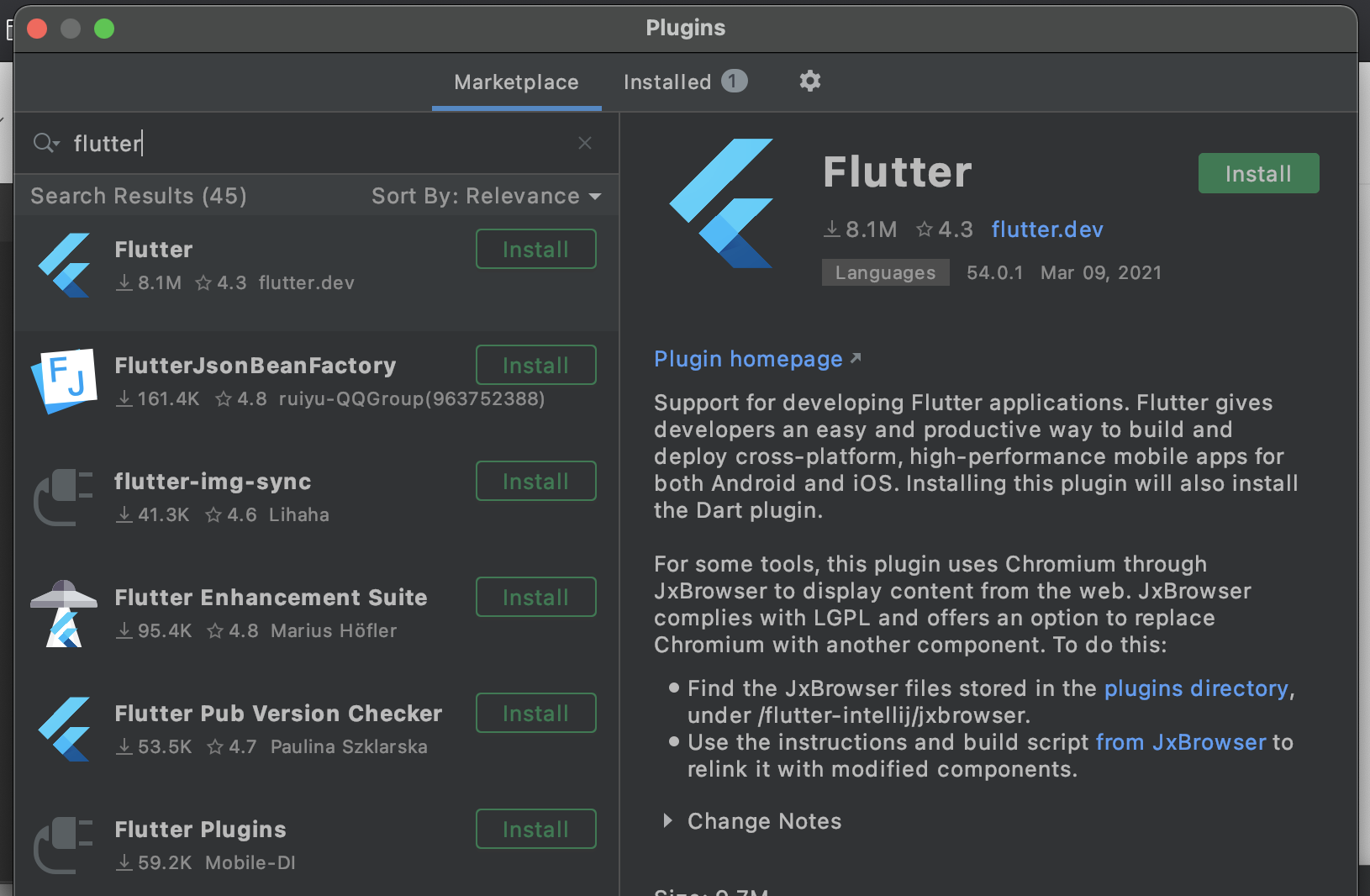Open the Sort By: Relevance dropdown
Viewport: 1370px width, 896px height.
[x=487, y=196]
